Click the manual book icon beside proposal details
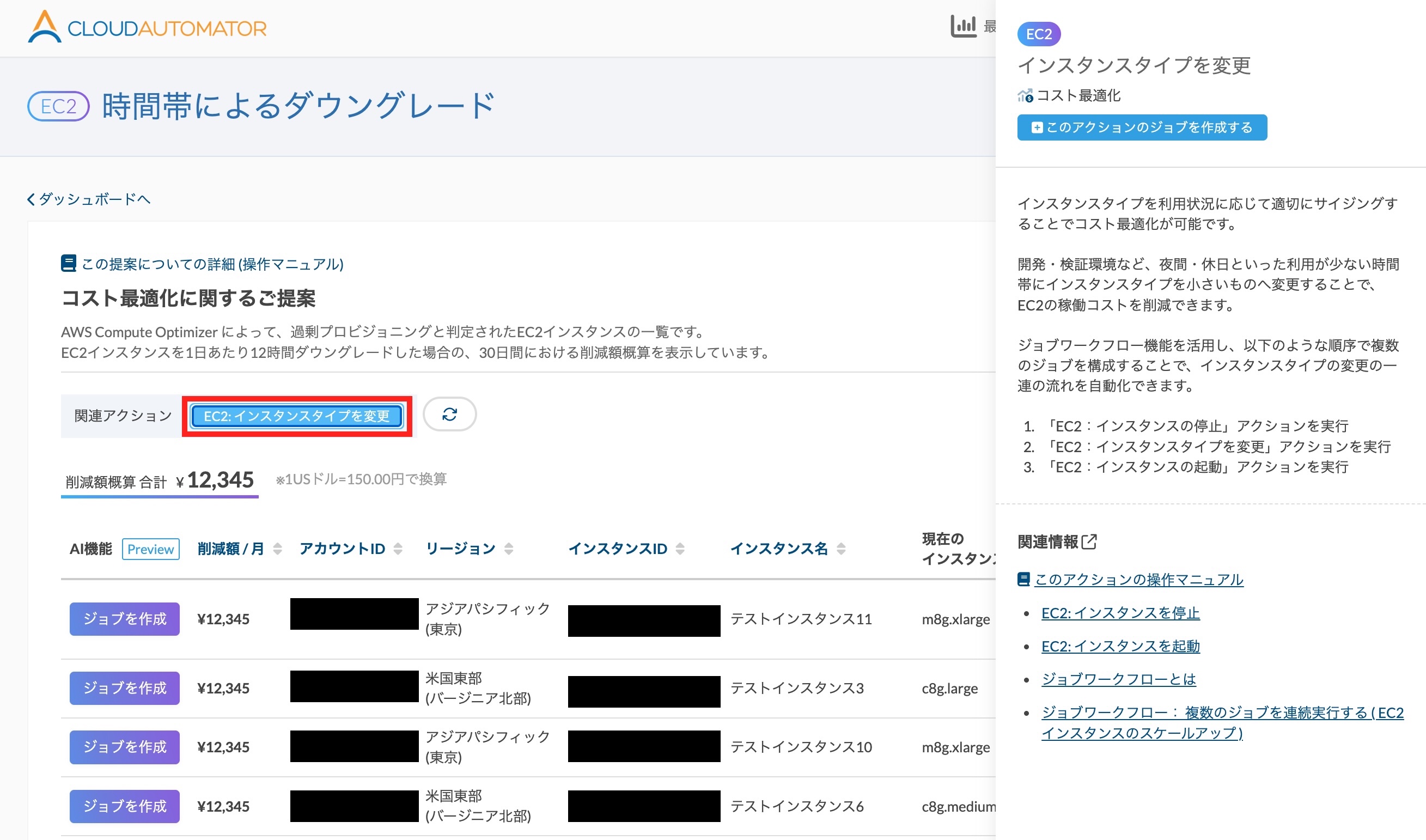This screenshot has width=1426, height=840. (69, 263)
